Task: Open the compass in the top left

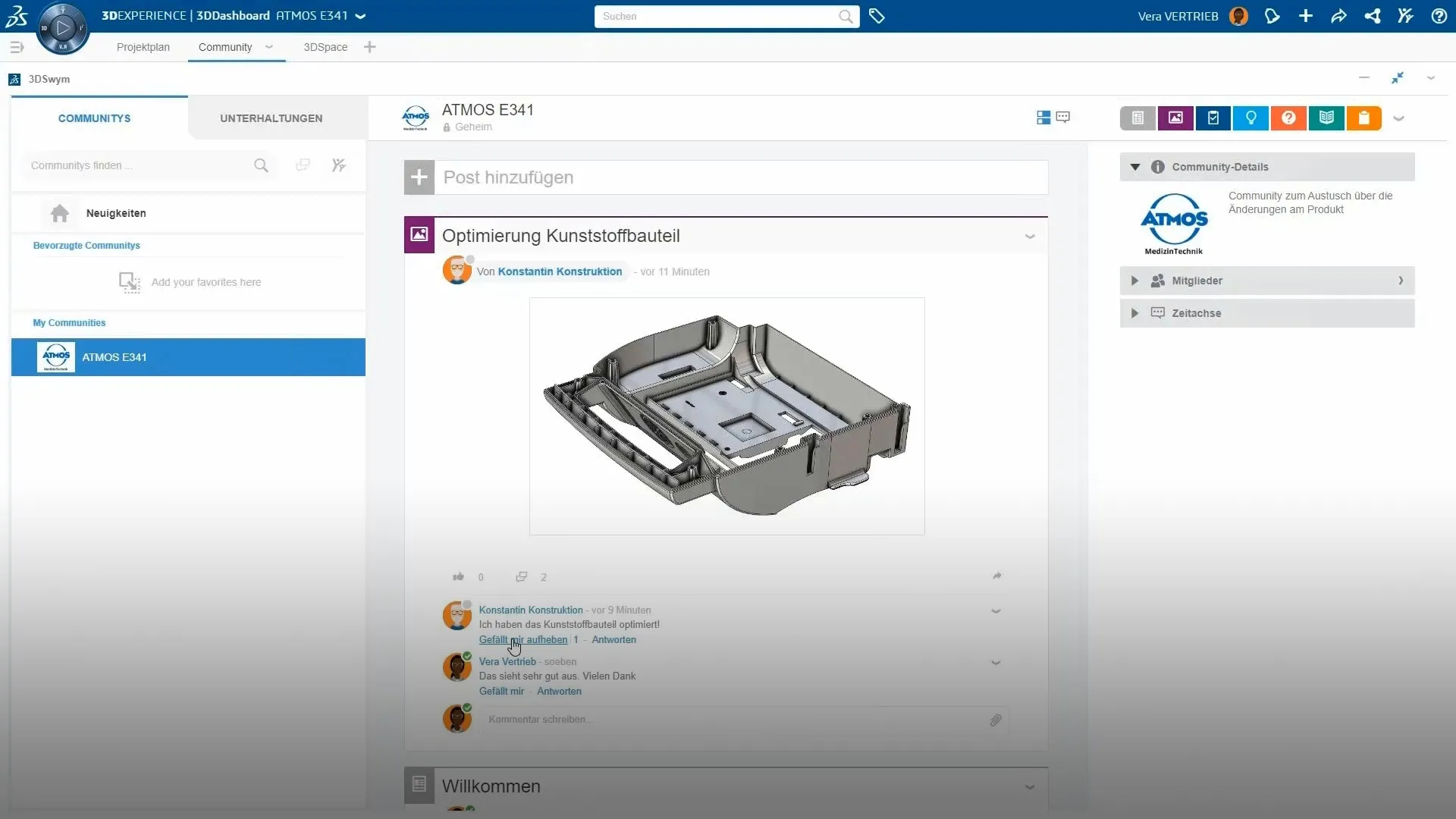Action: (63, 29)
